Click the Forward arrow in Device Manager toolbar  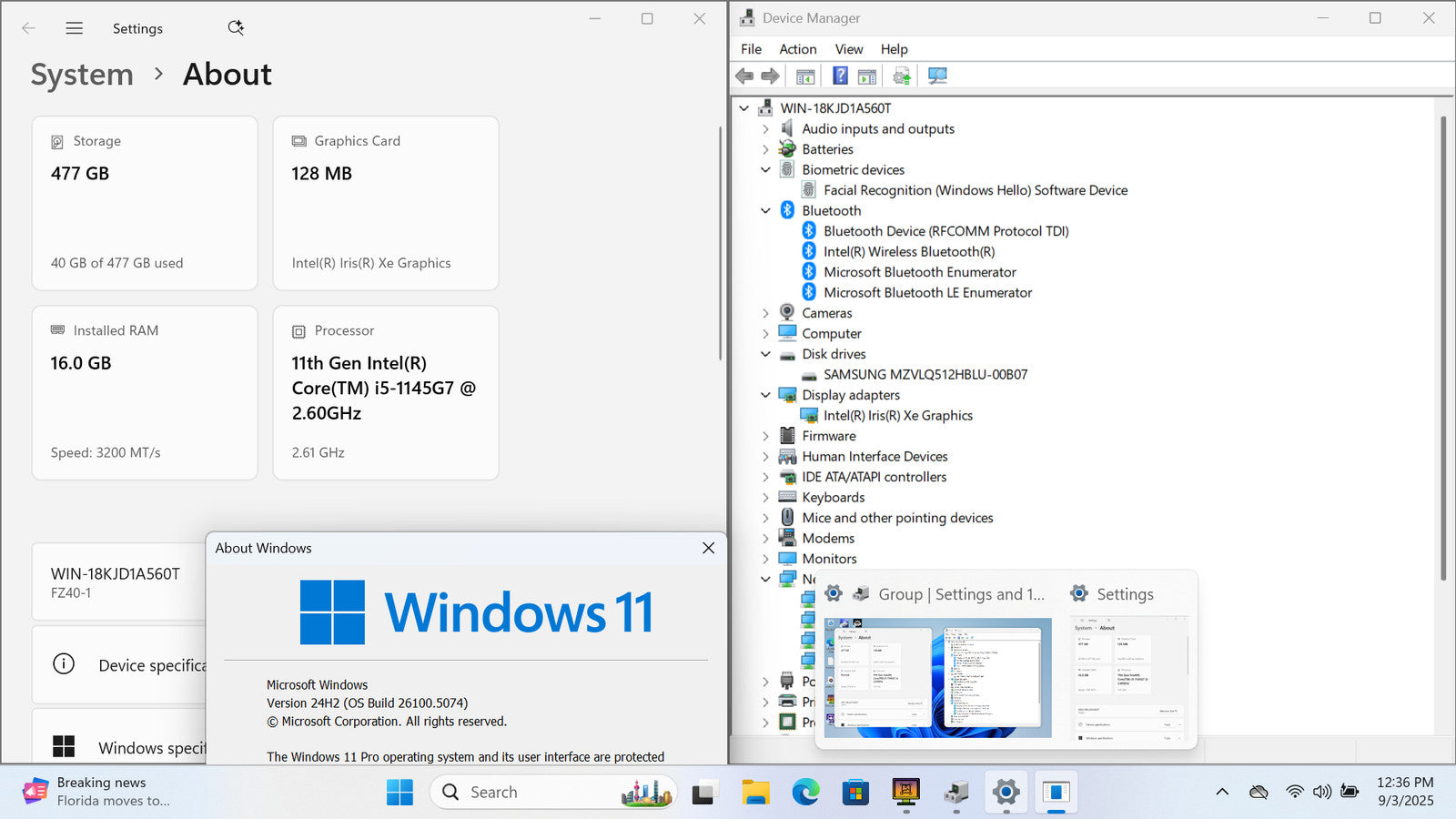click(770, 76)
